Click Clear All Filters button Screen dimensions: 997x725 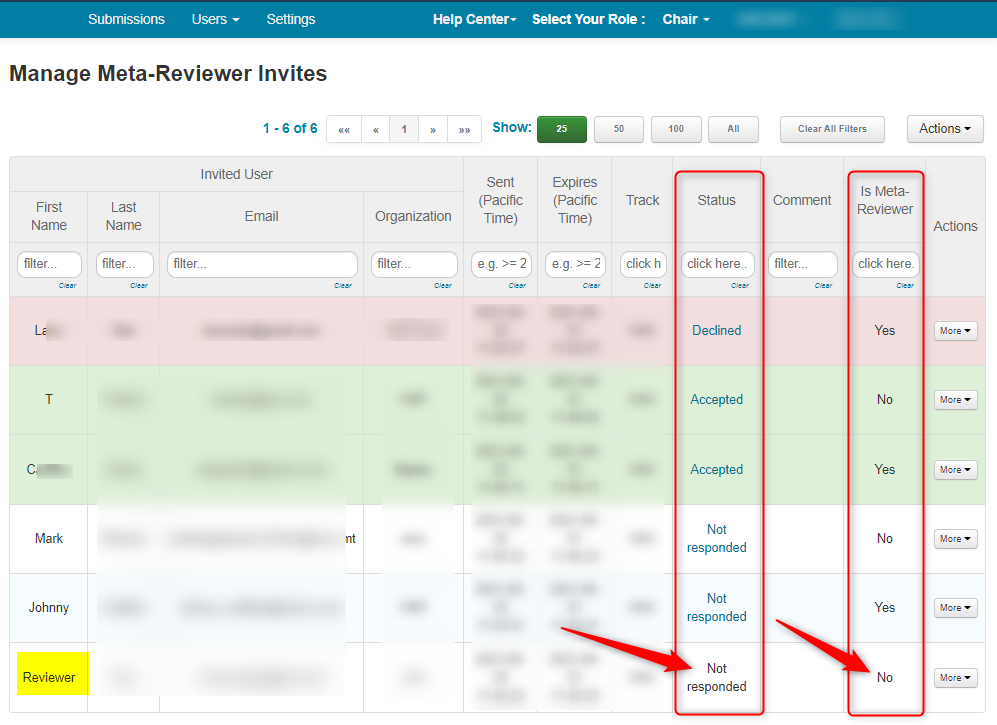pyautogui.click(x=832, y=129)
